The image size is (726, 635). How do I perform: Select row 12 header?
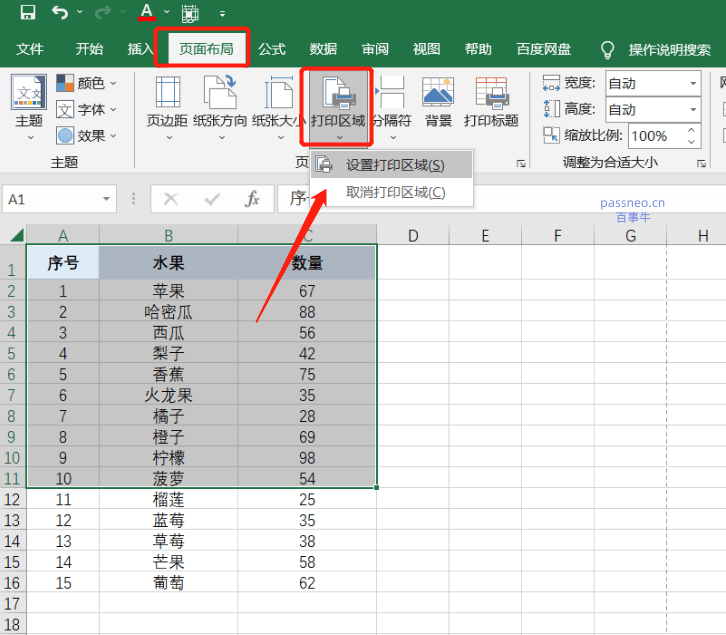pos(13,499)
